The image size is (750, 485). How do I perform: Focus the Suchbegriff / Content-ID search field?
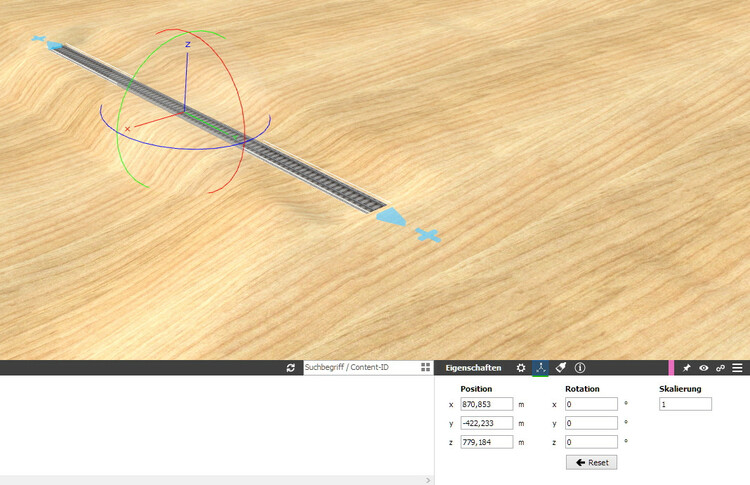pyautogui.click(x=361, y=367)
